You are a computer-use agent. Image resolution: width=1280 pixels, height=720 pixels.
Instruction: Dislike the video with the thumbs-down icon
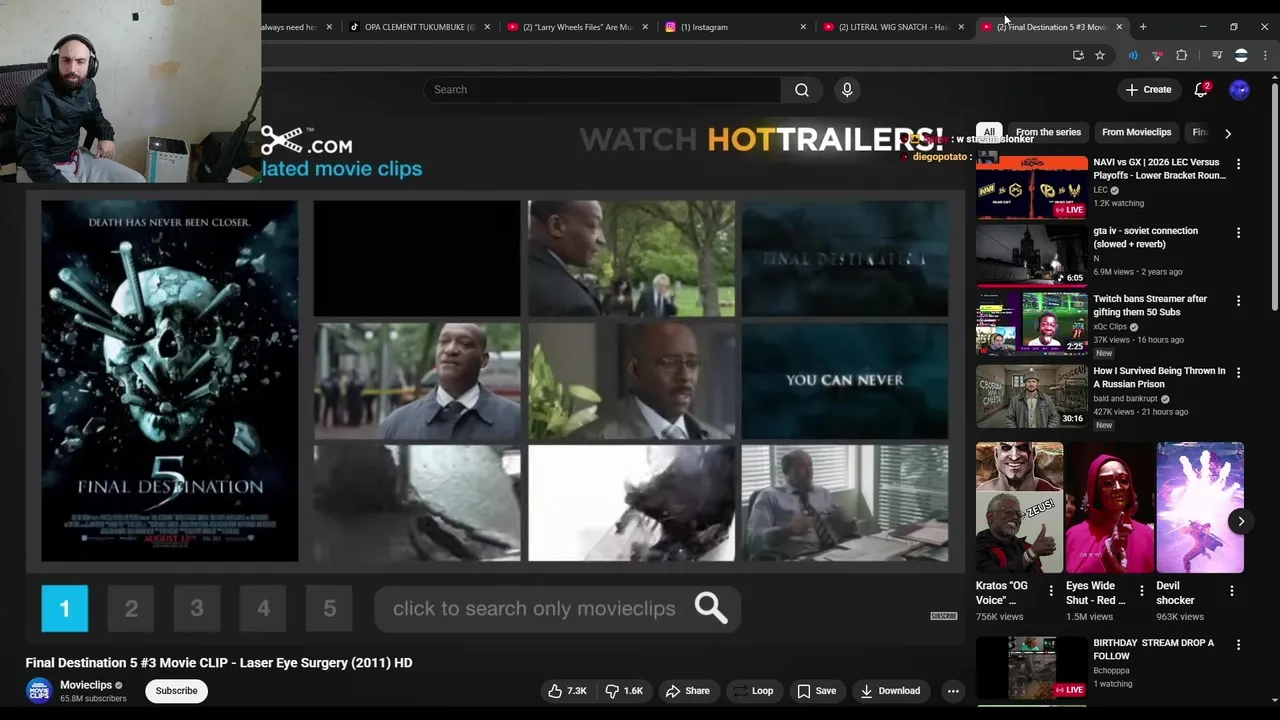pyautogui.click(x=624, y=691)
